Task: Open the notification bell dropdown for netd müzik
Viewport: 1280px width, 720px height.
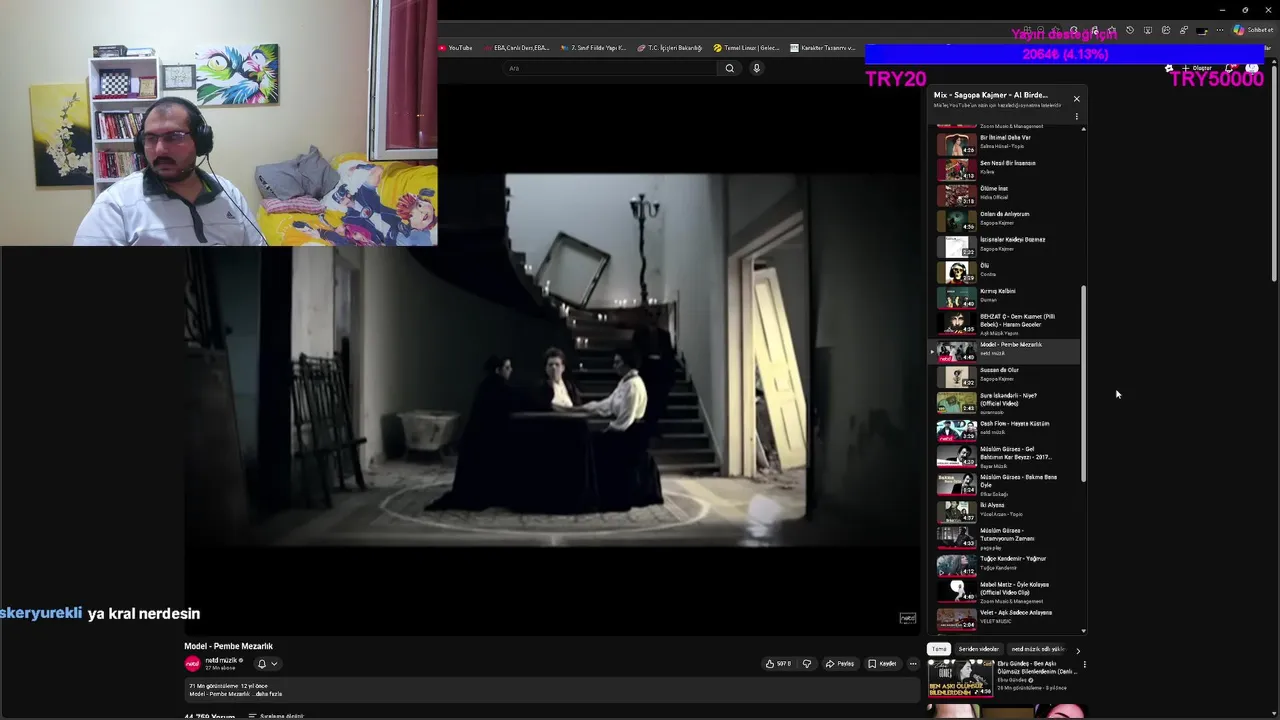Action: point(267,664)
